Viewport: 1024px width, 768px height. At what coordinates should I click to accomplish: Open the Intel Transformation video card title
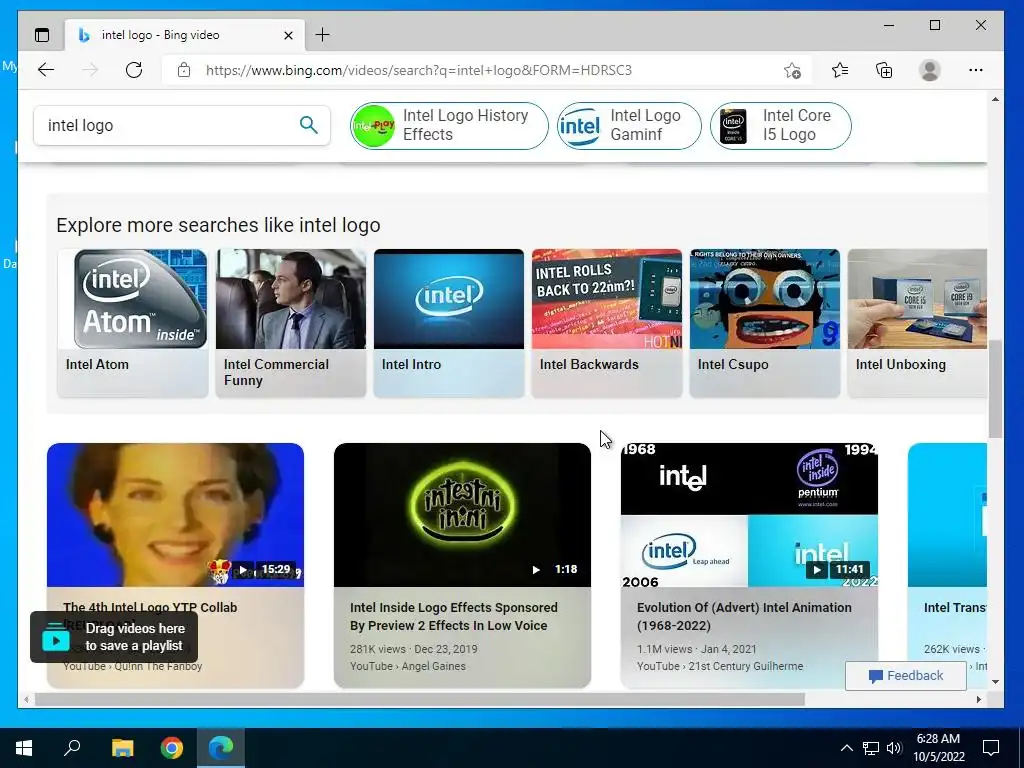pos(955,608)
